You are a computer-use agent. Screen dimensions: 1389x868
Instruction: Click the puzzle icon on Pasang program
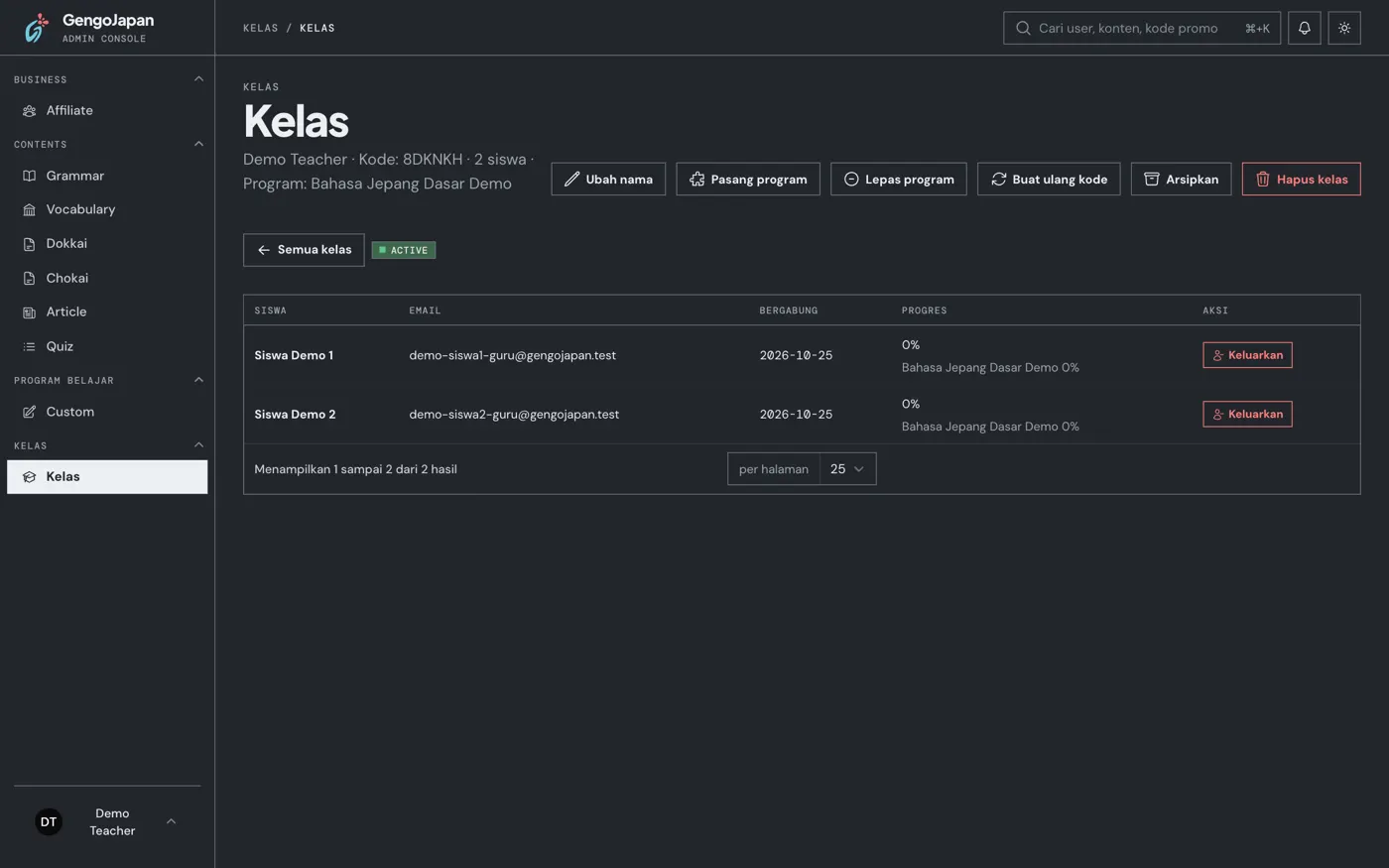point(696,180)
